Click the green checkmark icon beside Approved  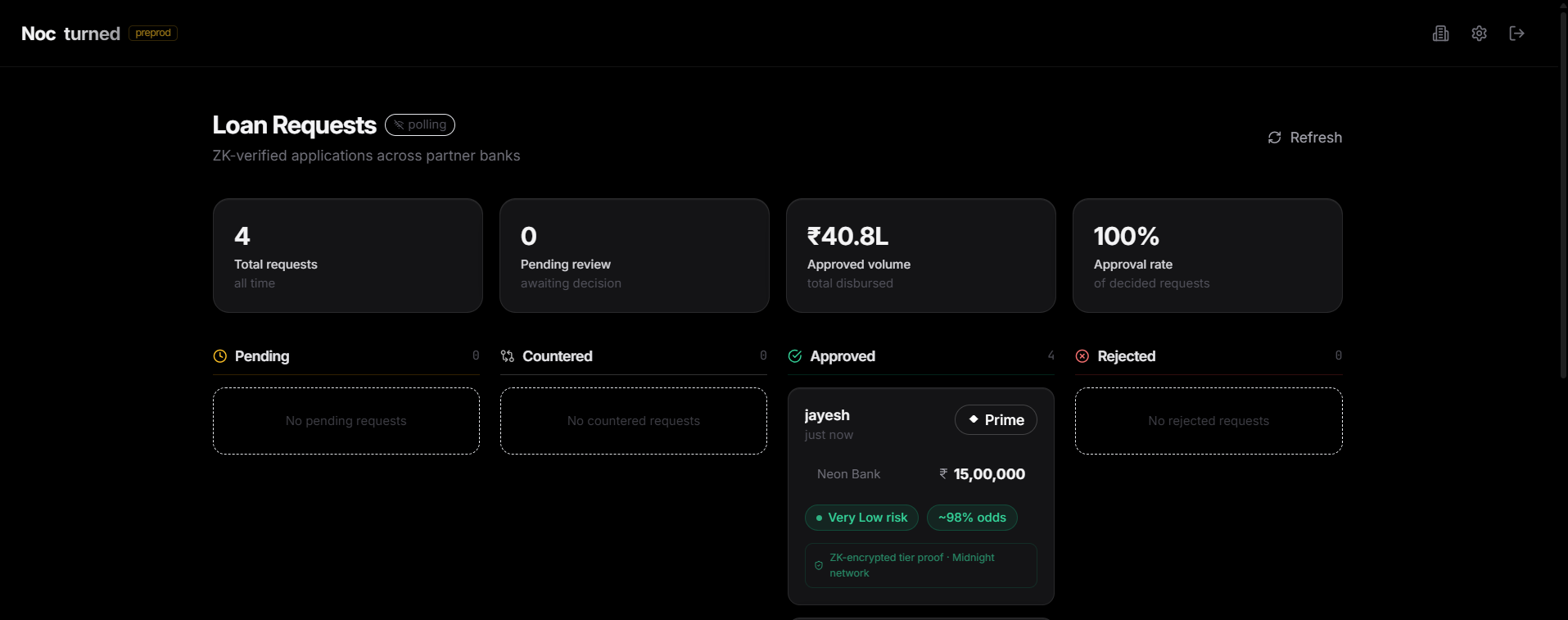795,356
